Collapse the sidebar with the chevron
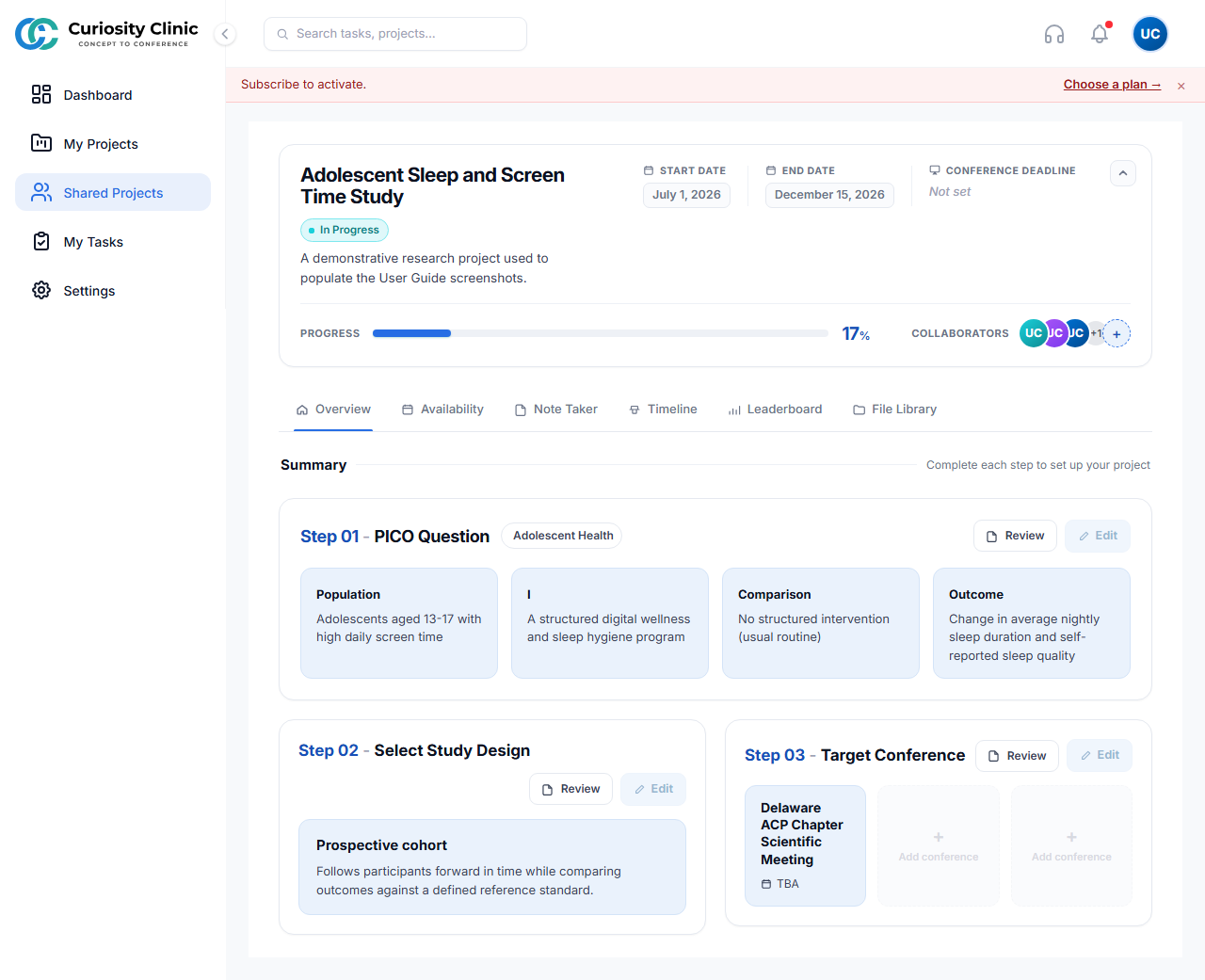The image size is (1205, 980). 225,34
